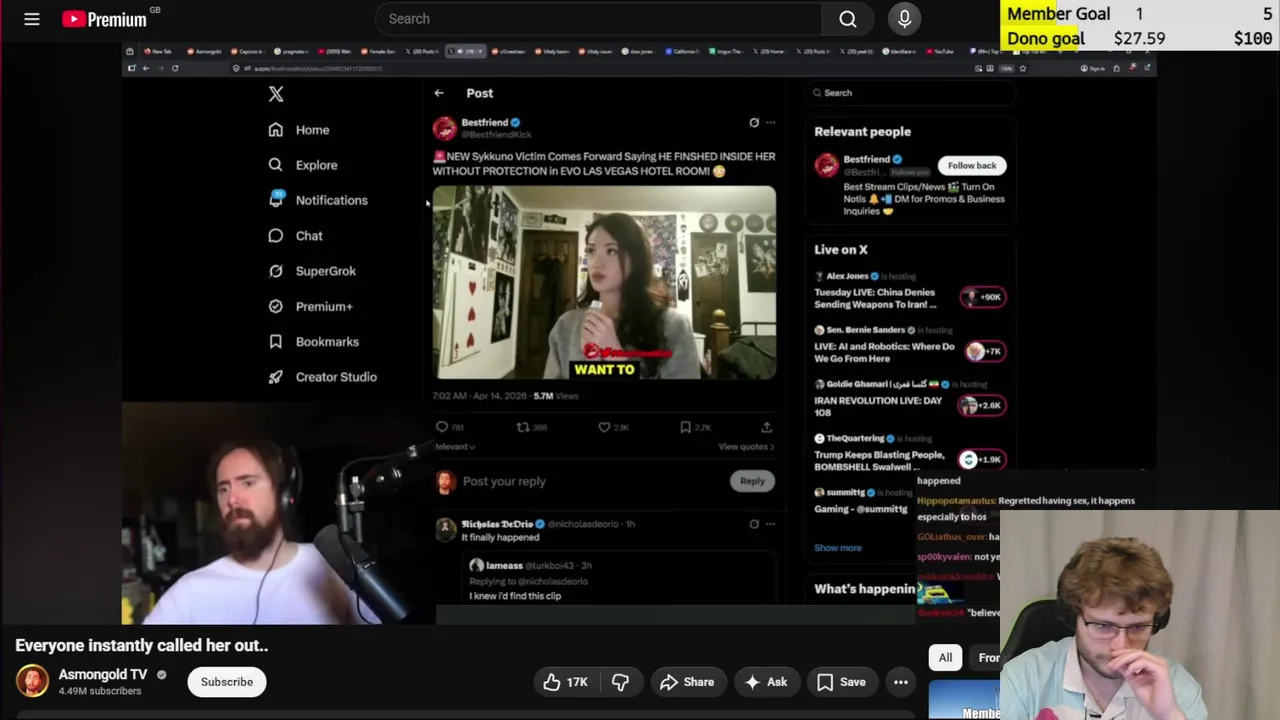Click the back arrow beside Post
Screen dimensions: 1280x720
[x=439, y=93]
